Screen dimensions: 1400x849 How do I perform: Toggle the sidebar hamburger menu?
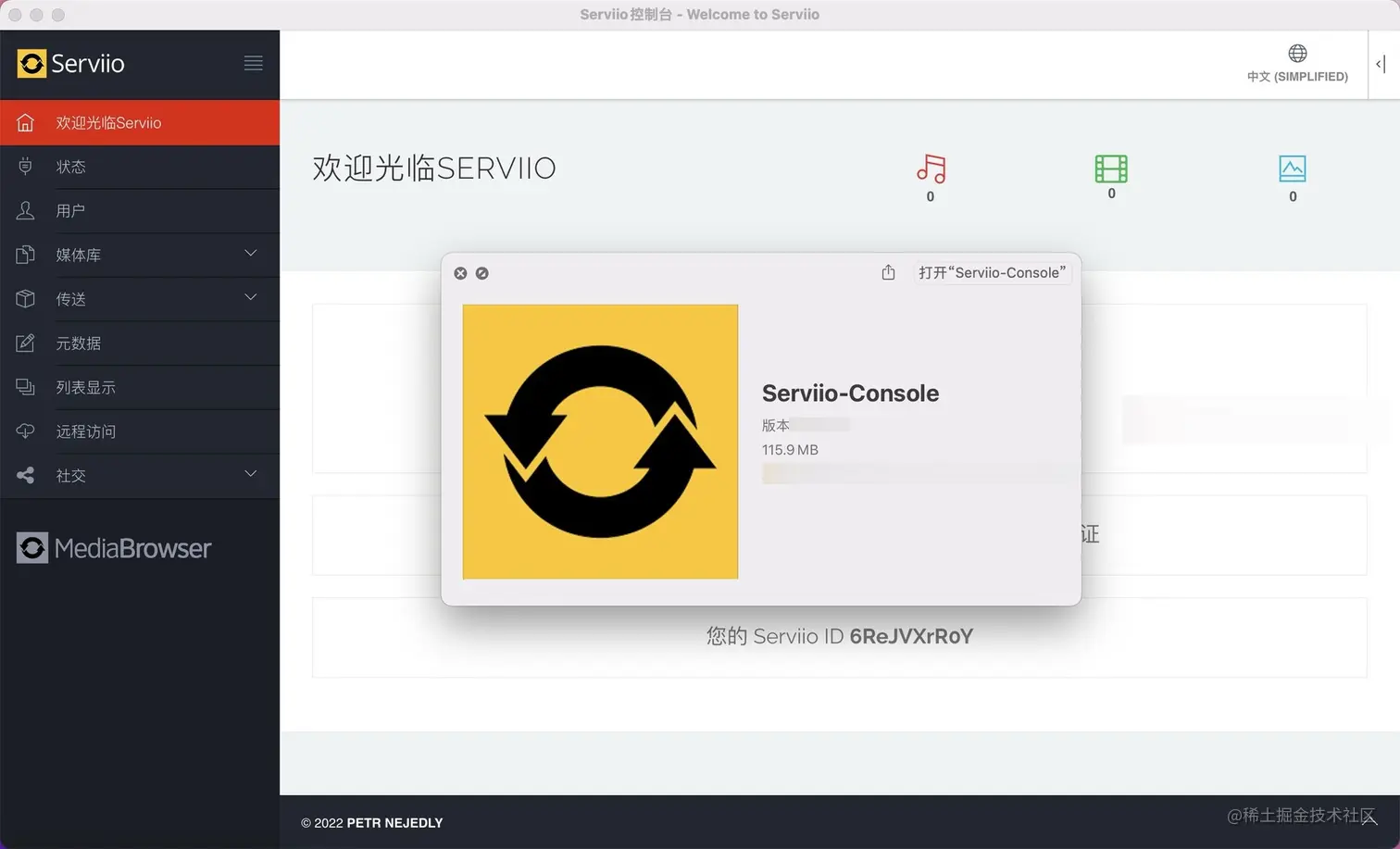click(x=253, y=63)
